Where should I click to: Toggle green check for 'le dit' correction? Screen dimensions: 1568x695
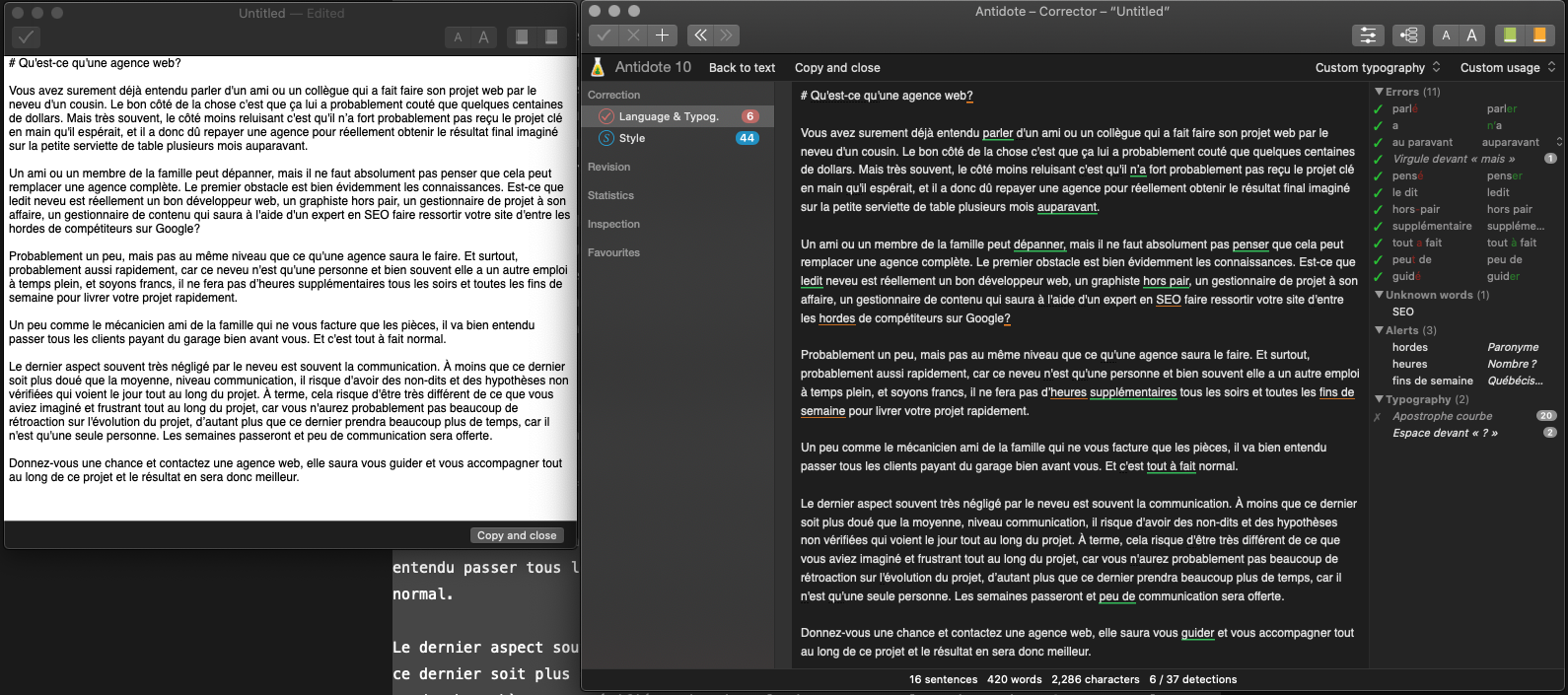pyautogui.click(x=1378, y=192)
